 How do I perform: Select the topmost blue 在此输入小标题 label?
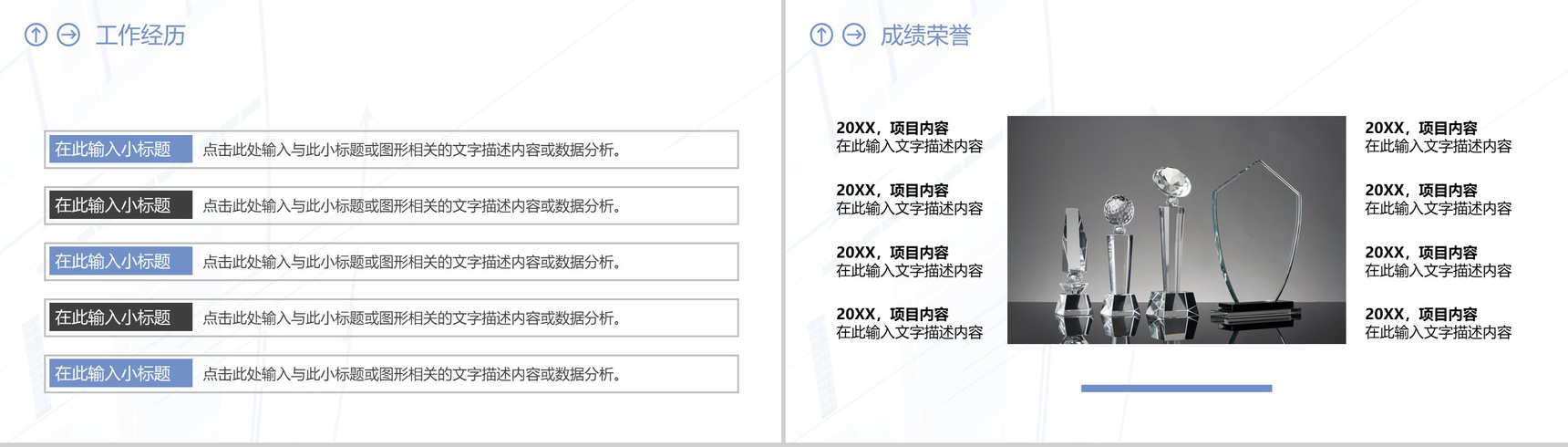pyautogui.click(x=120, y=150)
